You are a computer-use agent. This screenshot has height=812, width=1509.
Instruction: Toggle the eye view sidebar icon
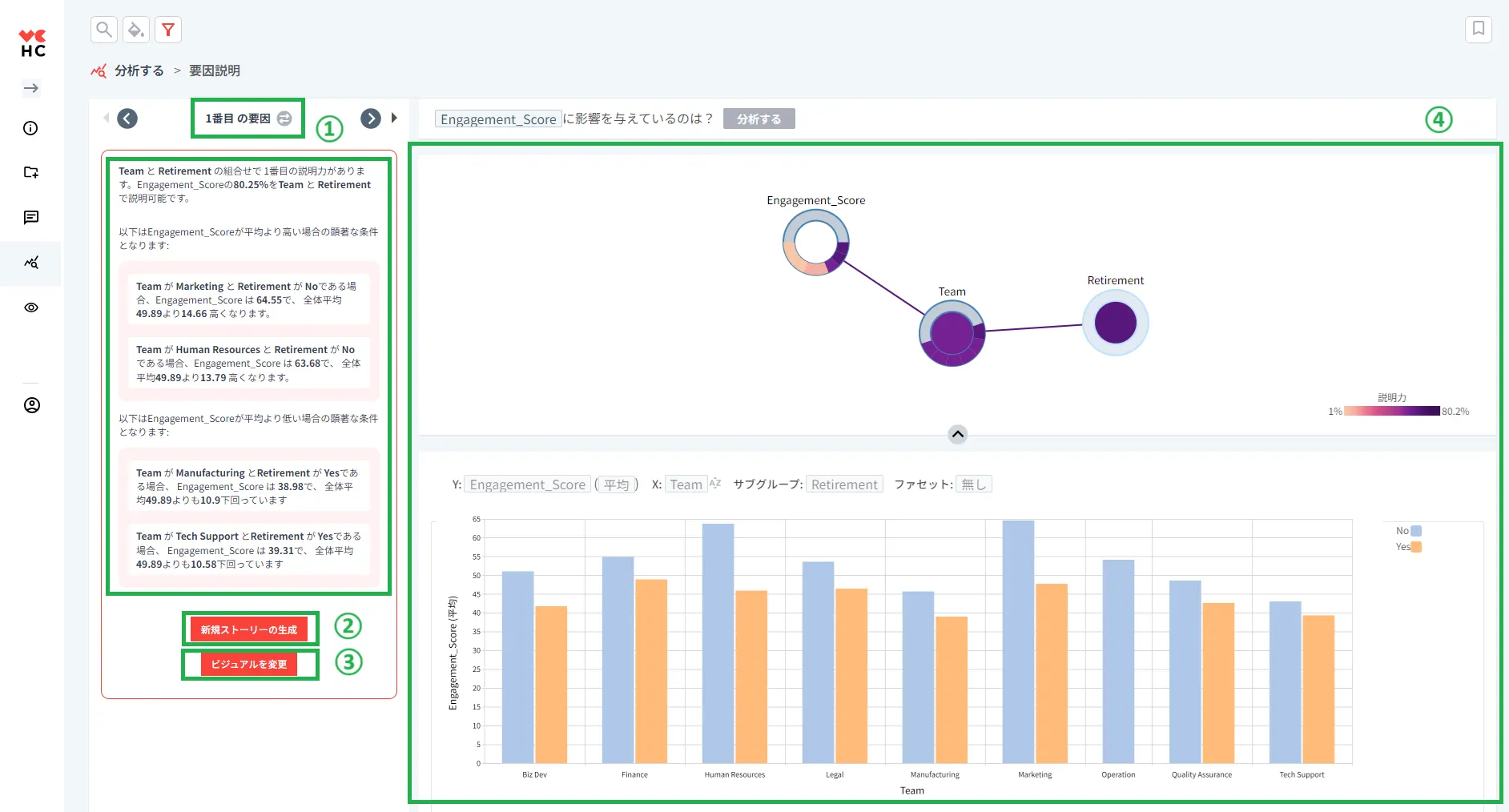(31, 308)
